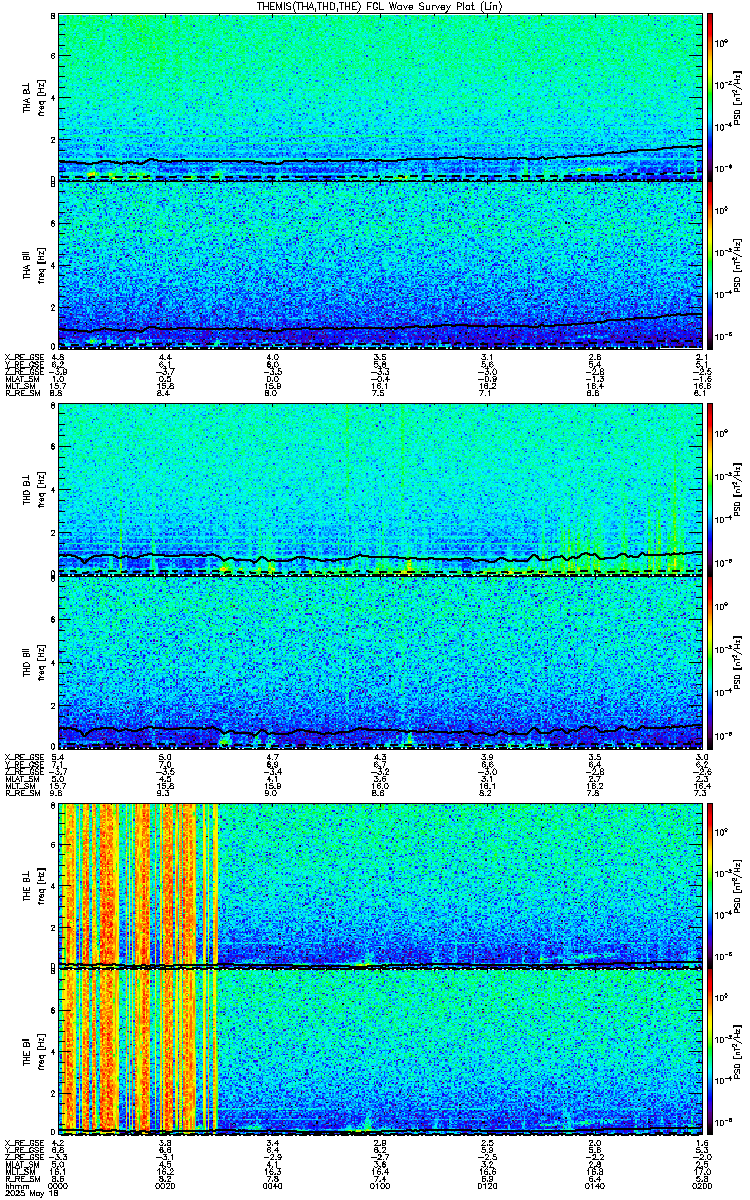Click the THE B-parallel freq [Hz] axis label
This screenshot has height=1200, width=750.
[x=40, y=1053]
